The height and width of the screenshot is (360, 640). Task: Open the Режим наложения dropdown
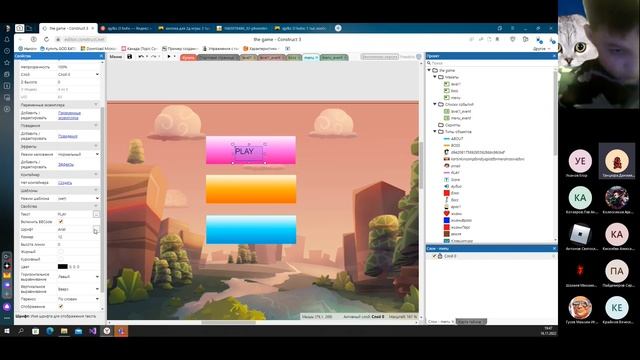point(78,154)
